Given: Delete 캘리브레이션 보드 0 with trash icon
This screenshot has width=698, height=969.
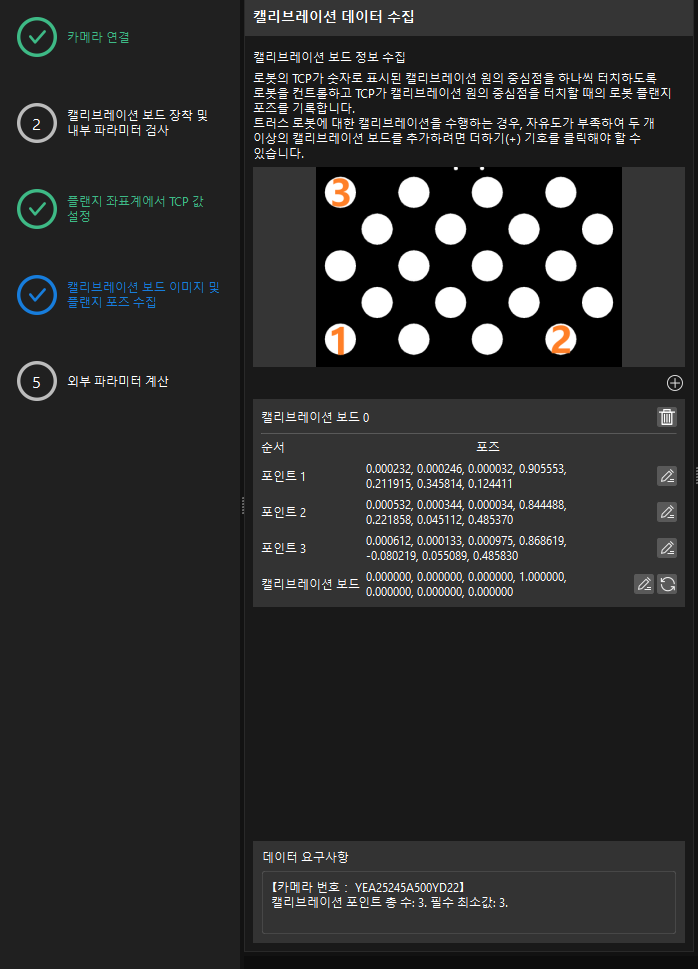Looking at the screenshot, I should coord(666,417).
